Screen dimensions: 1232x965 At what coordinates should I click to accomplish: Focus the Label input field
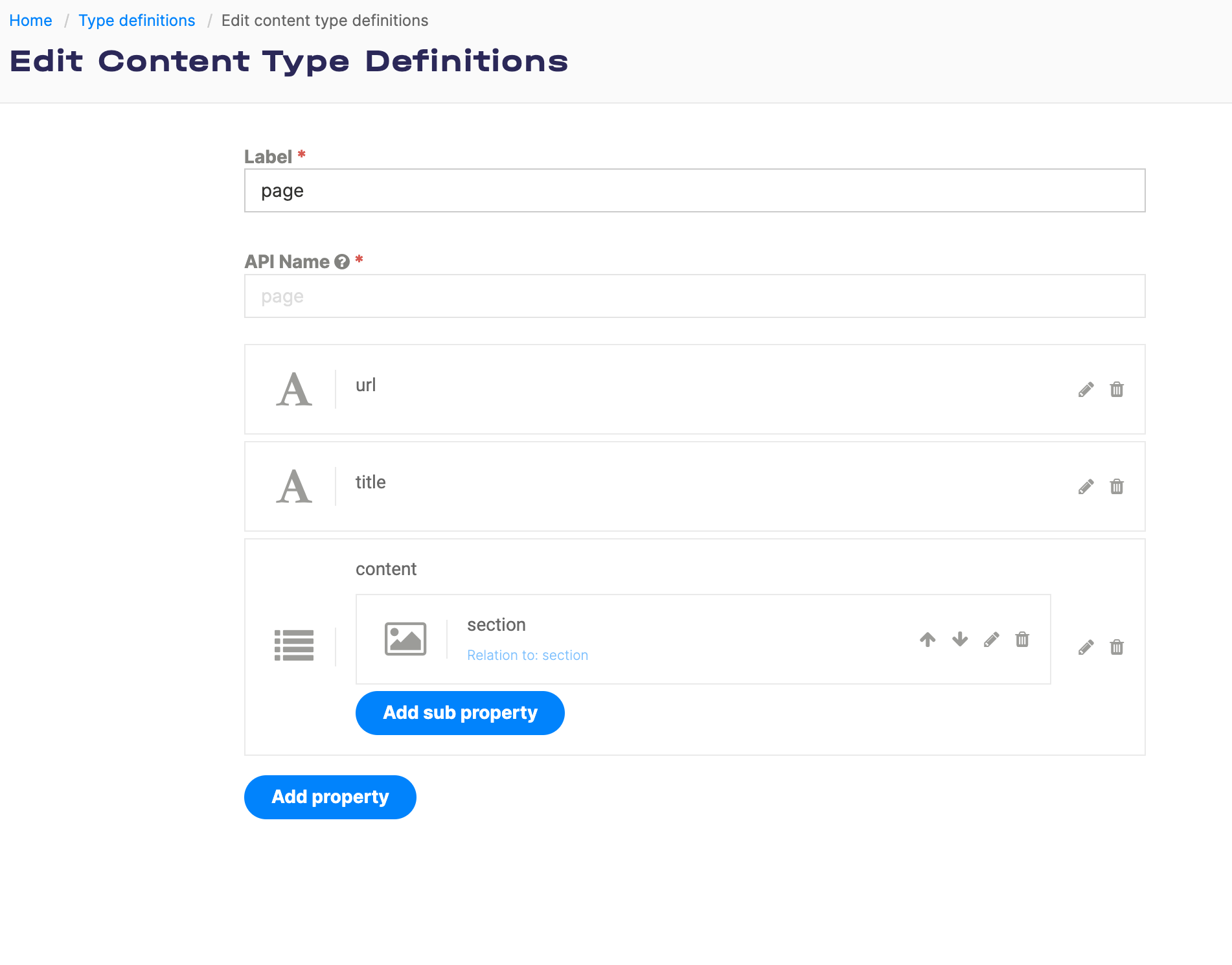tap(694, 190)
